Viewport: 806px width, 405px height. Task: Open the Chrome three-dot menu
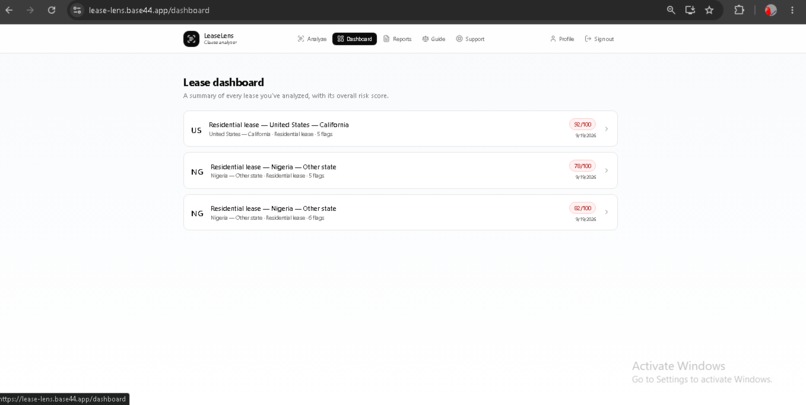tap(792, 10)
